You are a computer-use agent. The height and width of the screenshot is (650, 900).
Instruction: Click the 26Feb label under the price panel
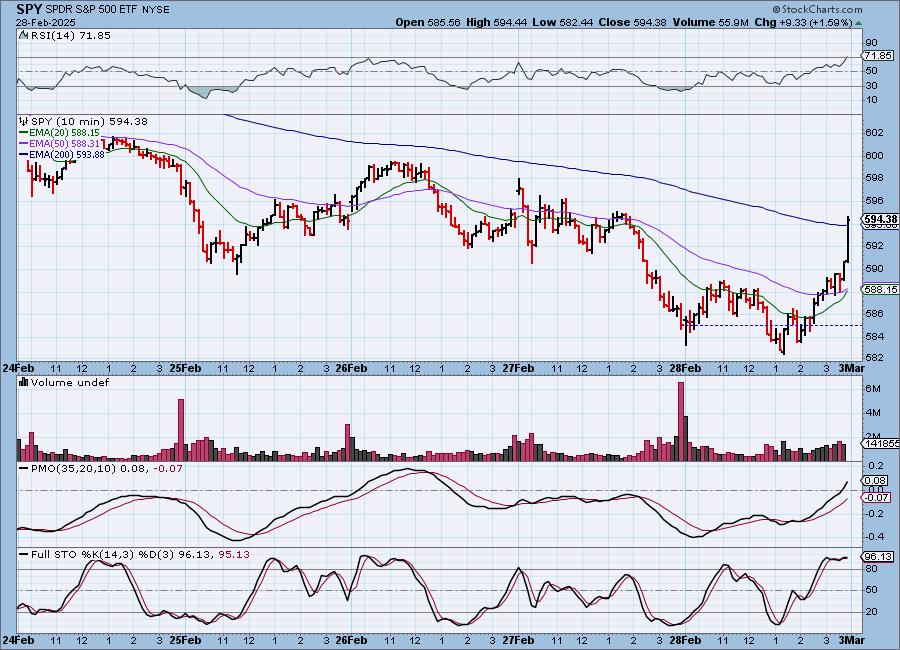(x=351, y=368)
